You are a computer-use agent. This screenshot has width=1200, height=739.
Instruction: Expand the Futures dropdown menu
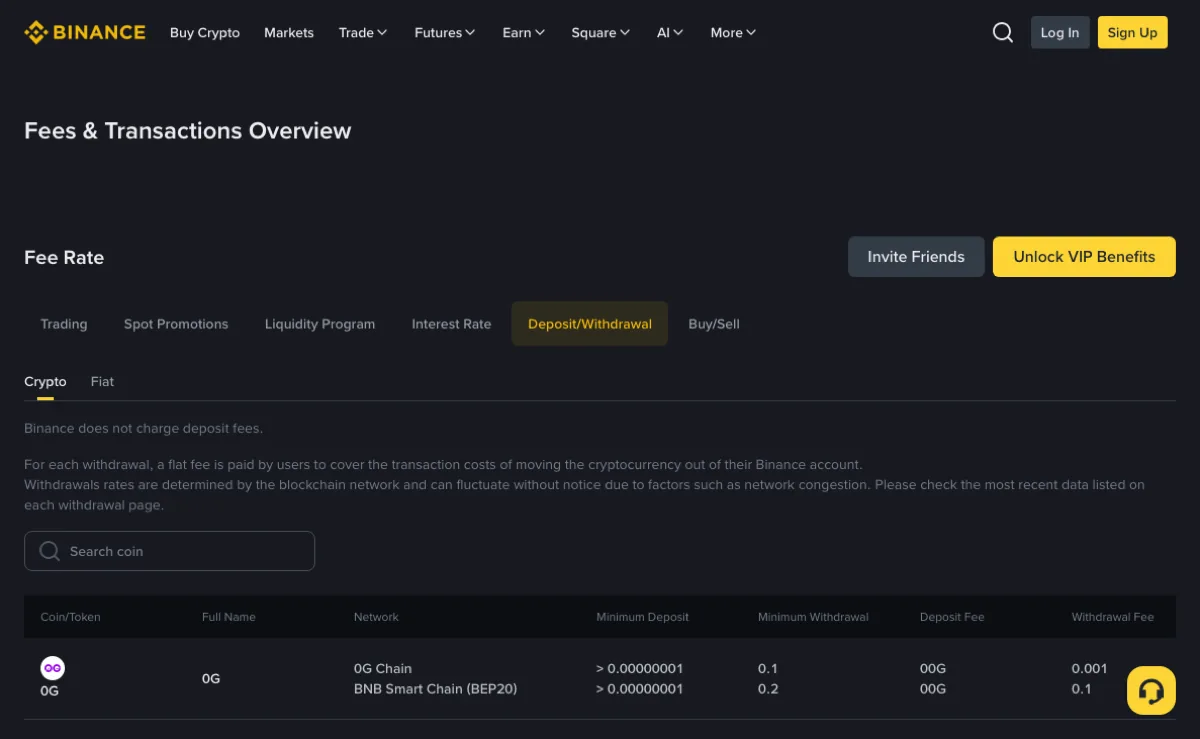coord(445,32)
